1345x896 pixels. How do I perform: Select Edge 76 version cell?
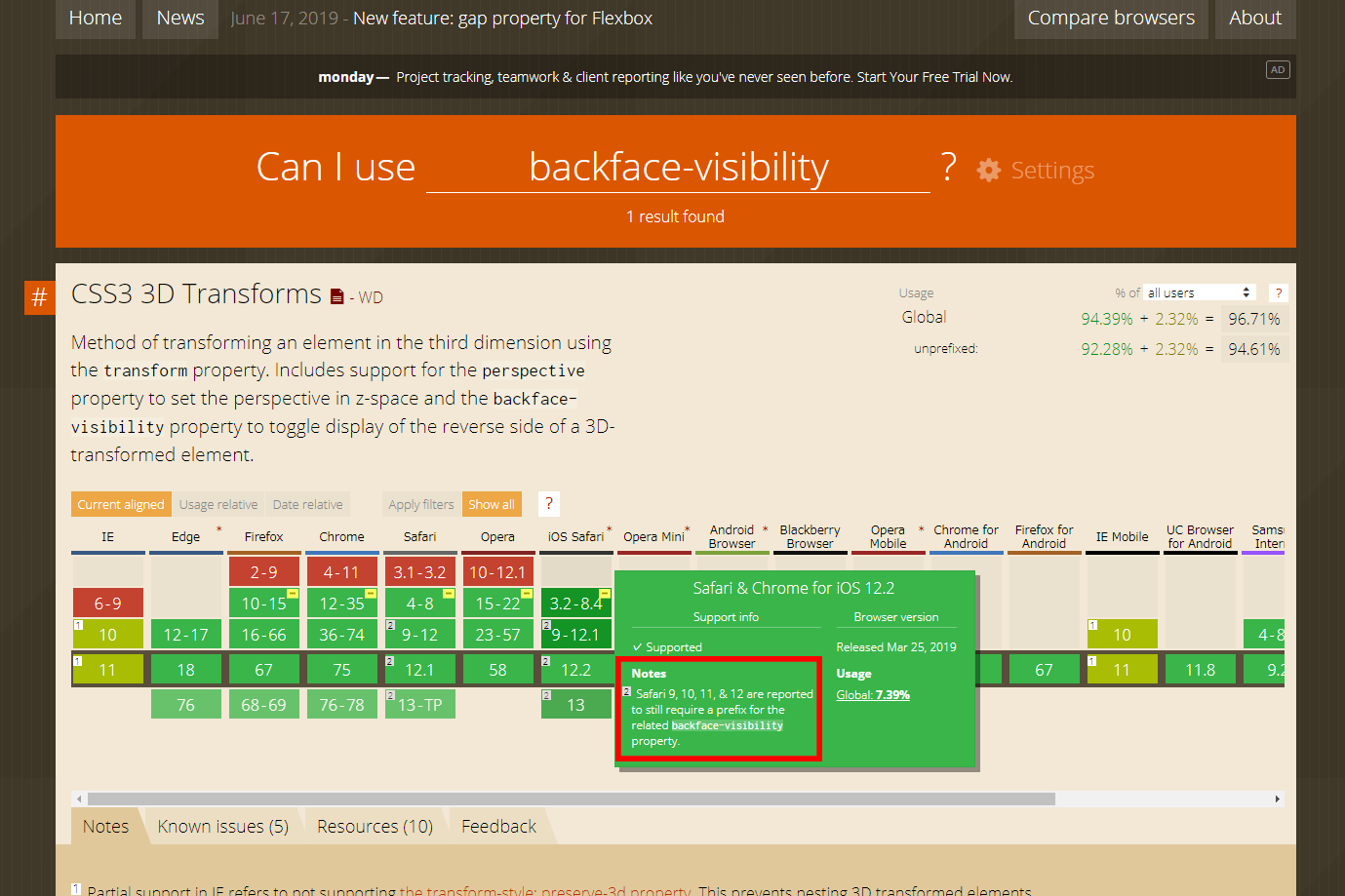(186, 705)
